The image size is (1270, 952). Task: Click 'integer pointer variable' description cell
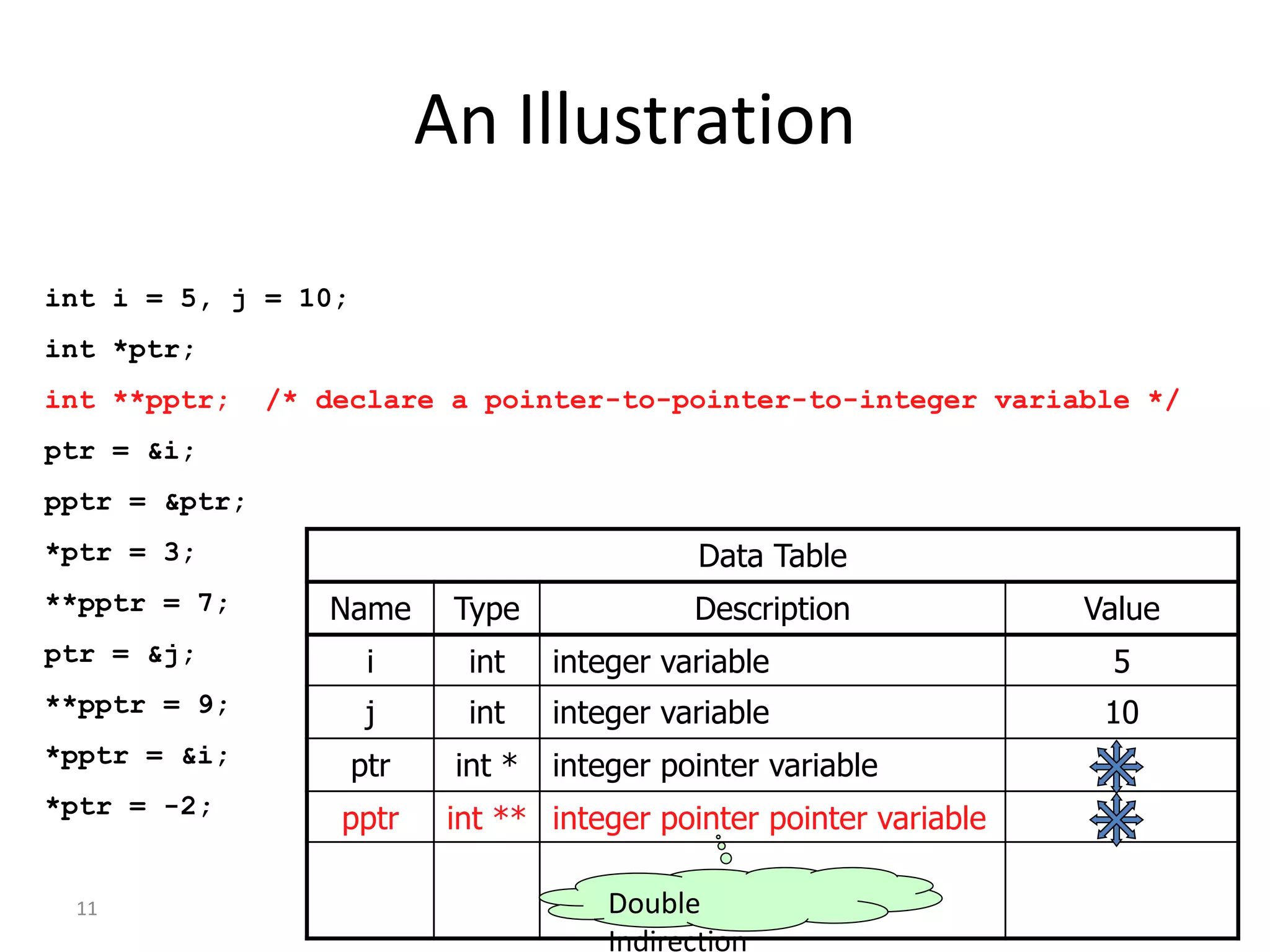[x=772, y=765]
